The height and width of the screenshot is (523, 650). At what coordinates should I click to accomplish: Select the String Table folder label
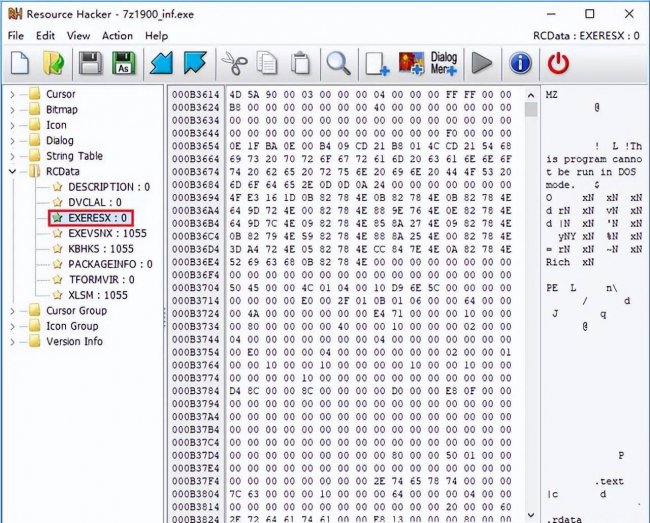tap(74, 156)
